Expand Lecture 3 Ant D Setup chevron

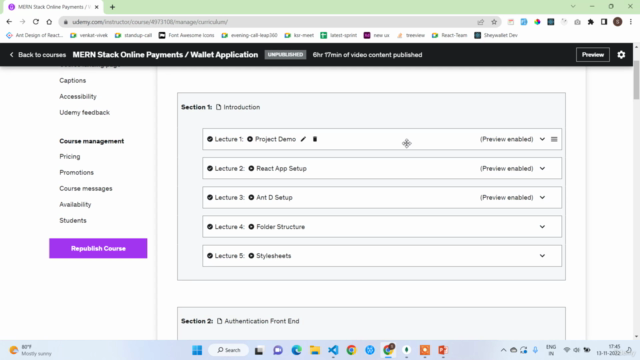(542, 198)
